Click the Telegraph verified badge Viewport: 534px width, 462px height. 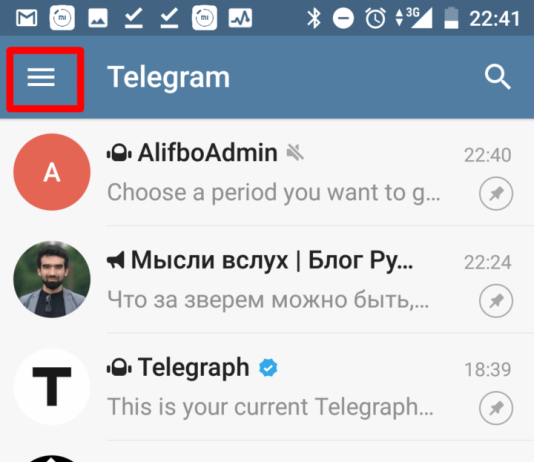click(x=268, y=368)
